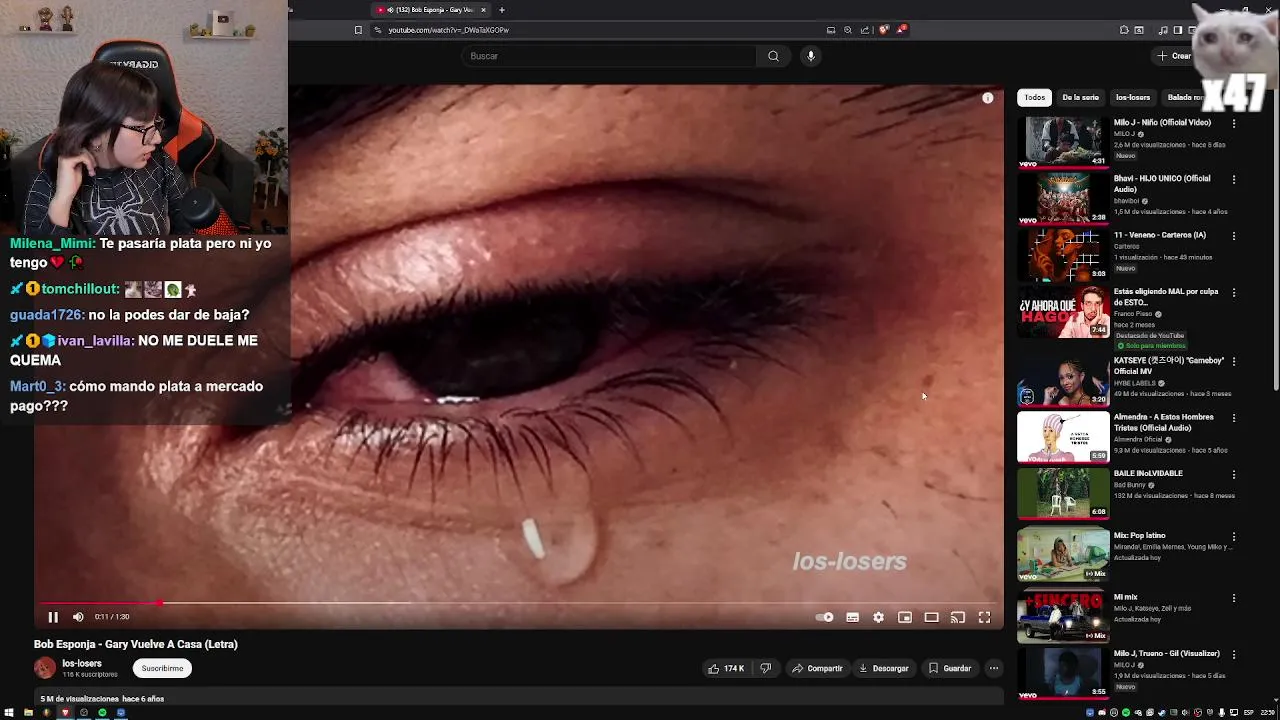1280x720 pixels.
Task: Open the los-losers channel name link
Action: tap(82, 663)
